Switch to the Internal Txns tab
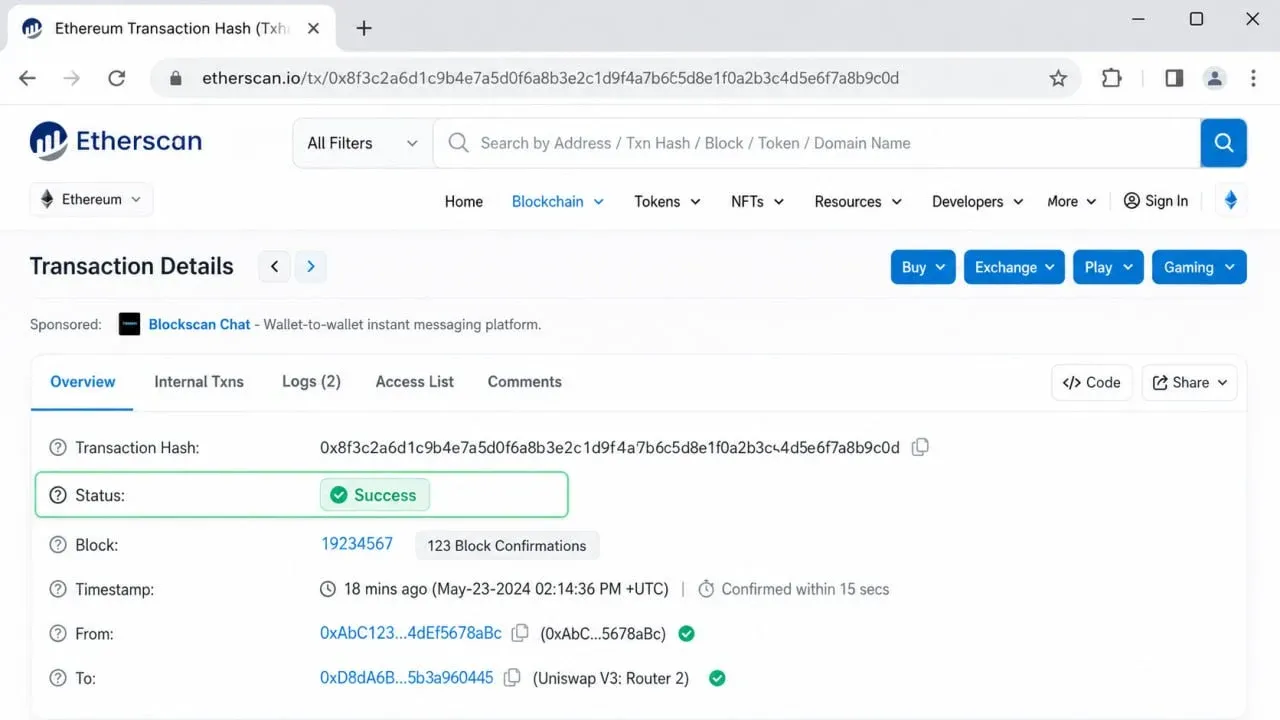 click(x=199, y=382)
